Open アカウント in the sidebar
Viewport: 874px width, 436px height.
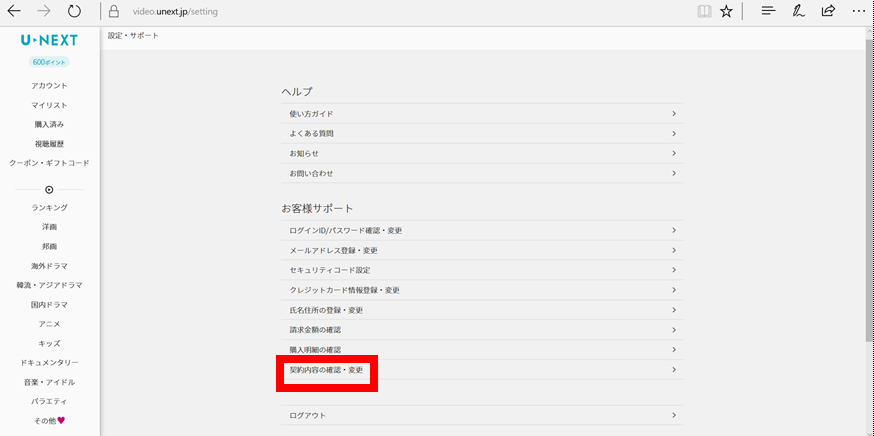[49, 86]
